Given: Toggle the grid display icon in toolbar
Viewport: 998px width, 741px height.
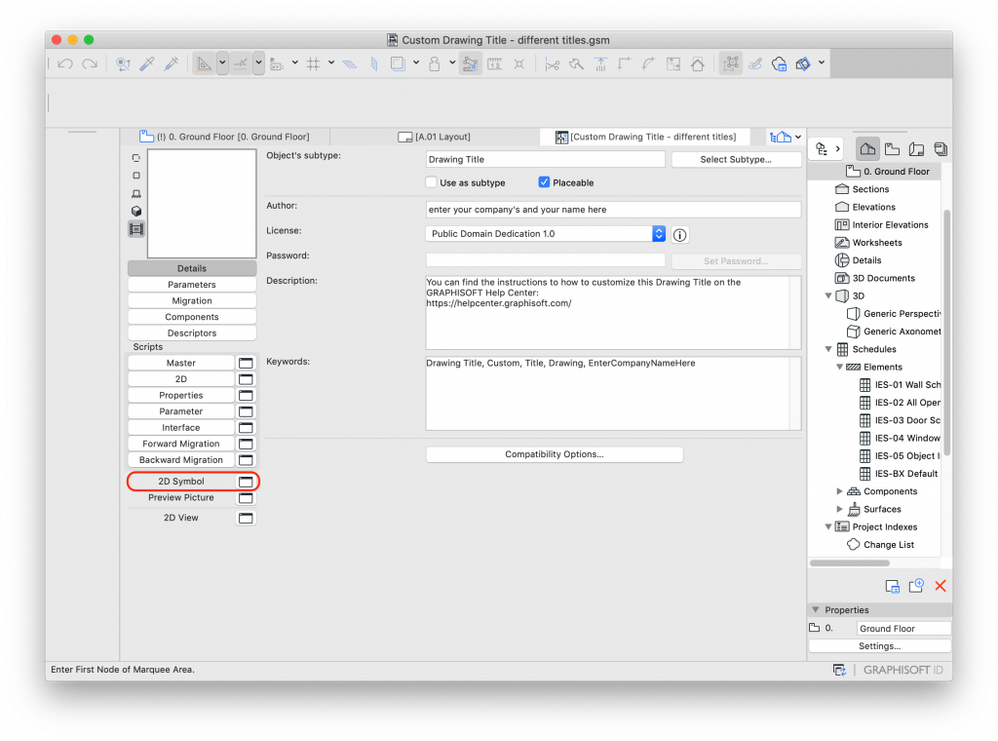Looking at the screenshot, I should [x=313, y=64].
